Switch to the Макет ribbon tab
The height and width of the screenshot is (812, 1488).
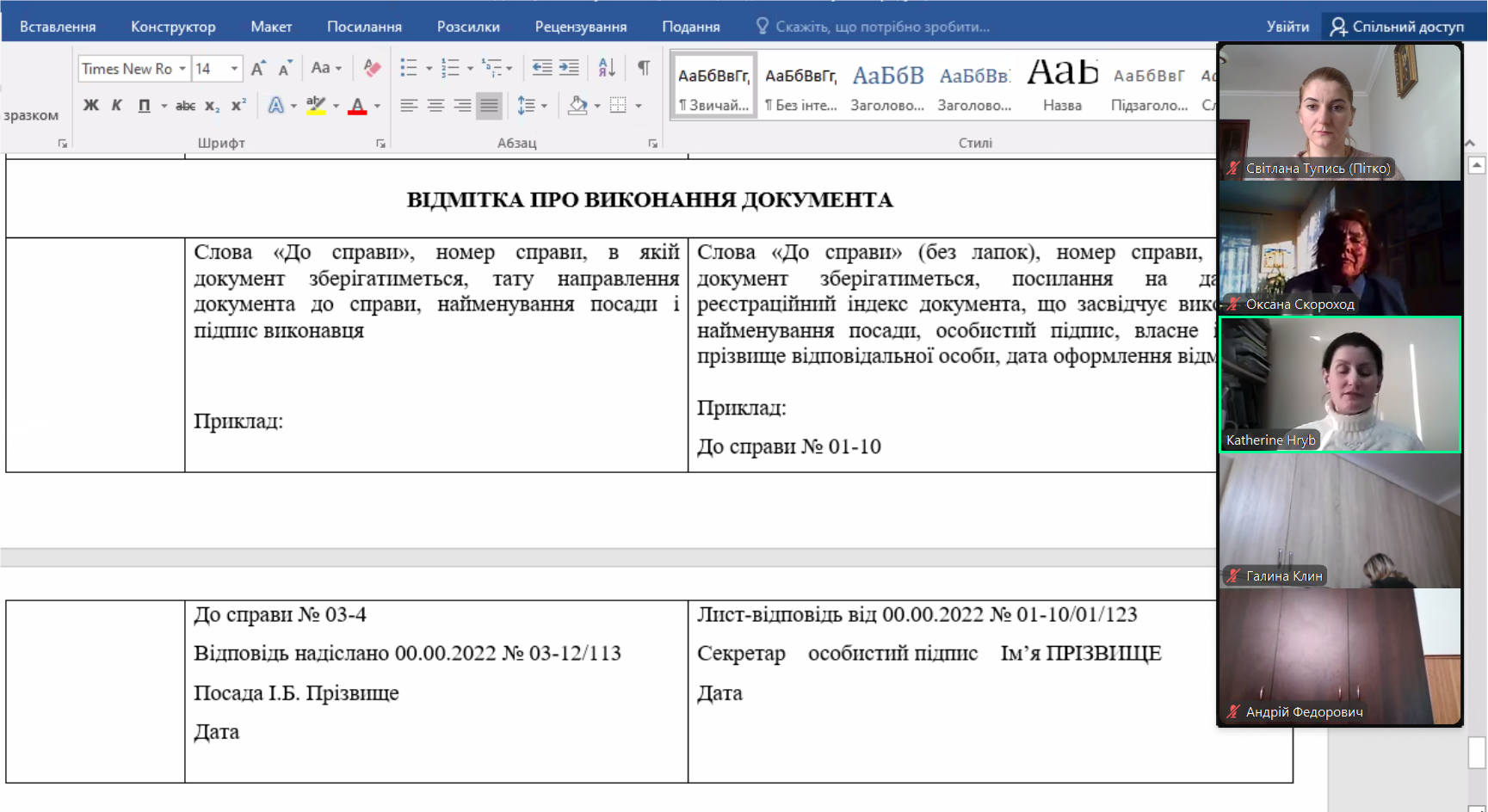(x=271, y=27)
